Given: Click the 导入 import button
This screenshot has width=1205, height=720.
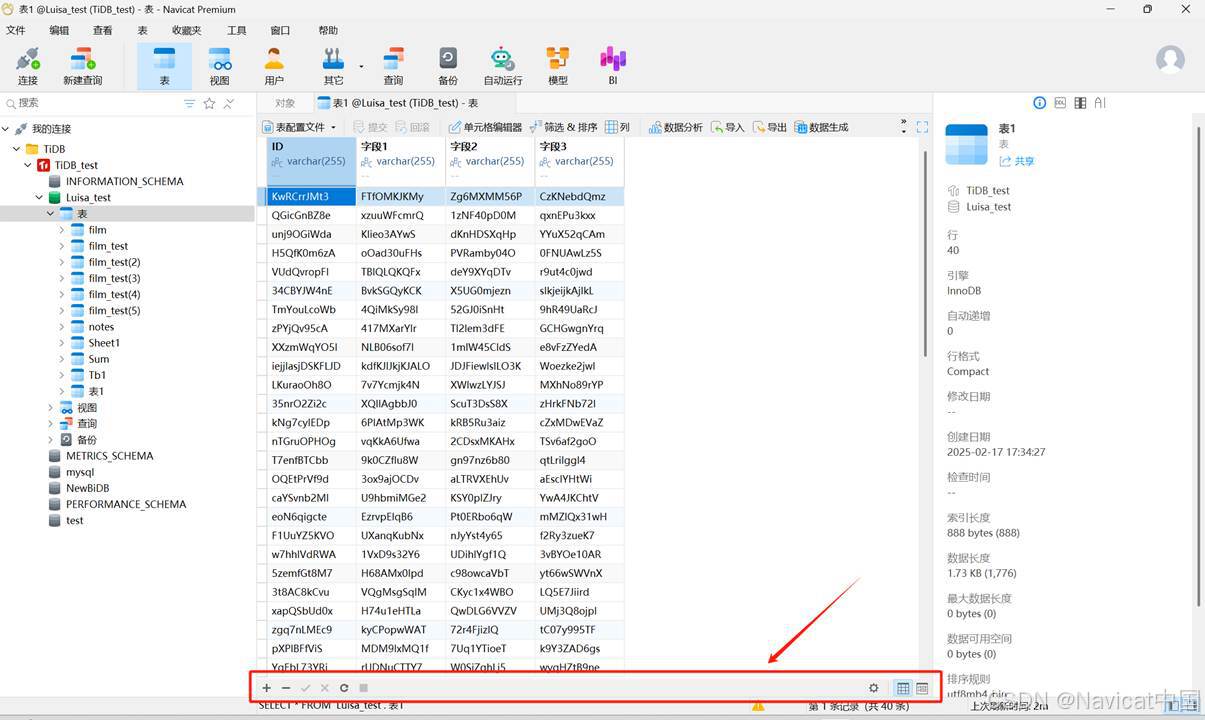Looking at the screenshot, I should pyautogui.click(x=728, y=127).
